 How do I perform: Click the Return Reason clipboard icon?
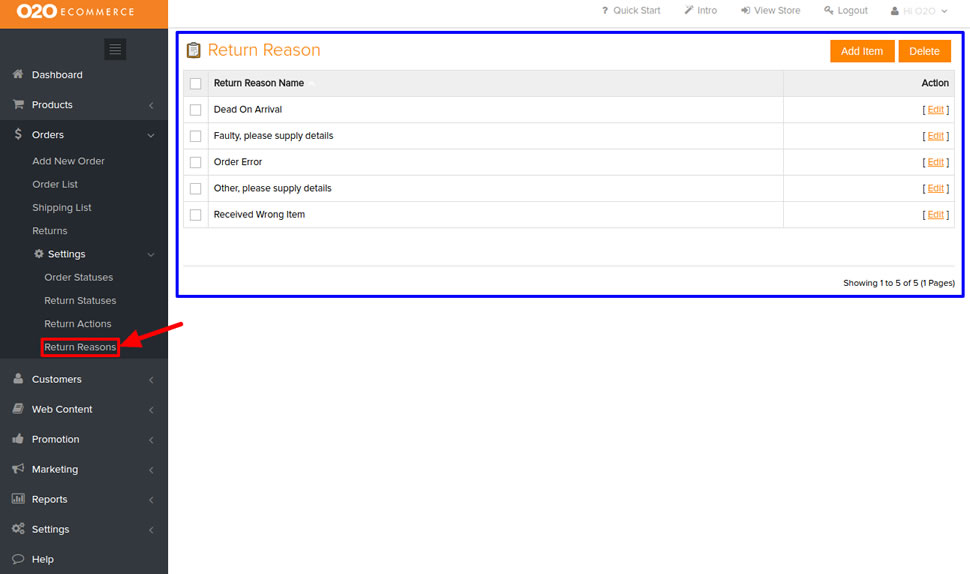tap(194, 50)
